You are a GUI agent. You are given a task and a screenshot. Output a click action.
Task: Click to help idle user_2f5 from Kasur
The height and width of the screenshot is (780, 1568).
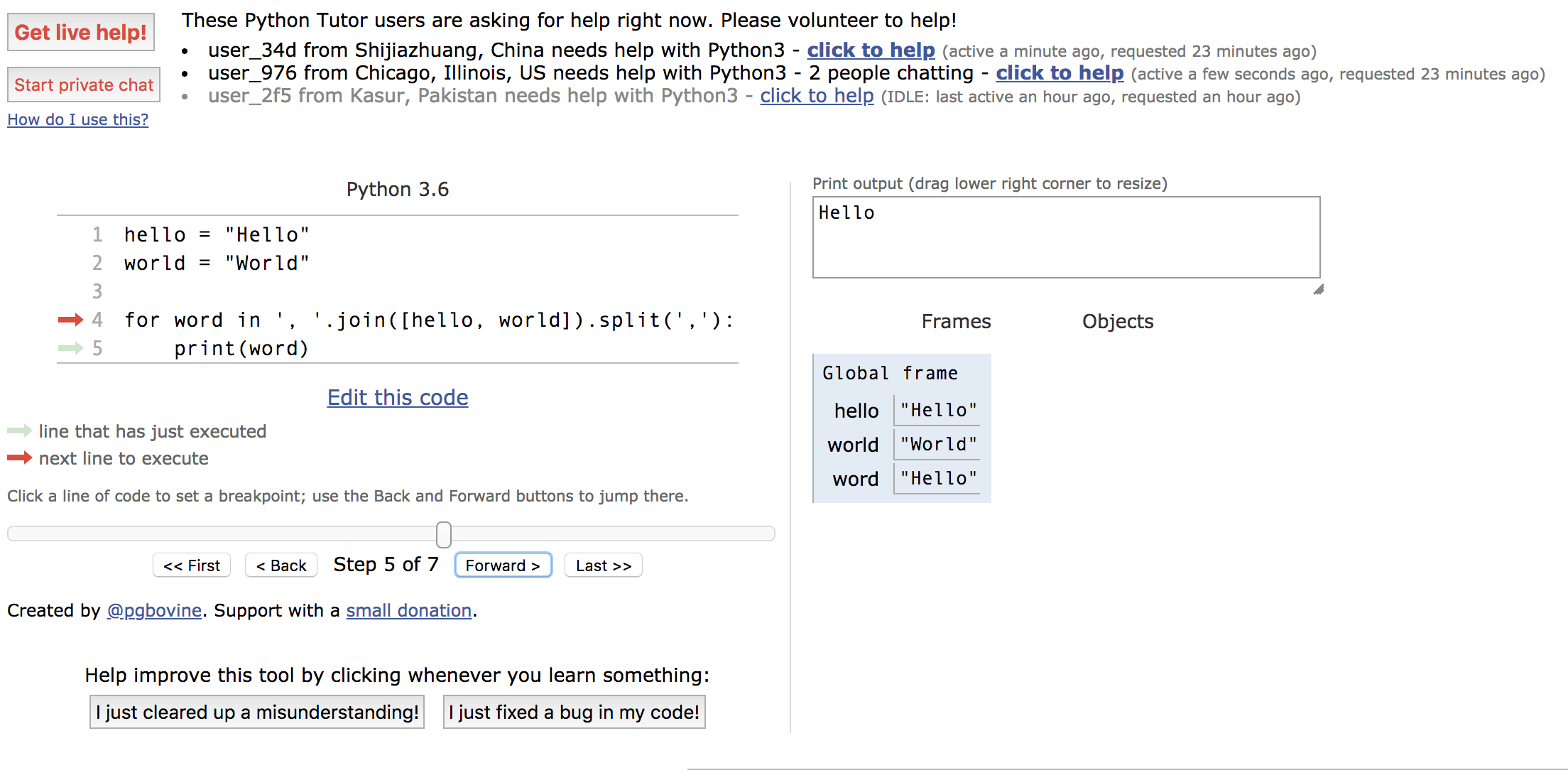(x=817, y=96)
